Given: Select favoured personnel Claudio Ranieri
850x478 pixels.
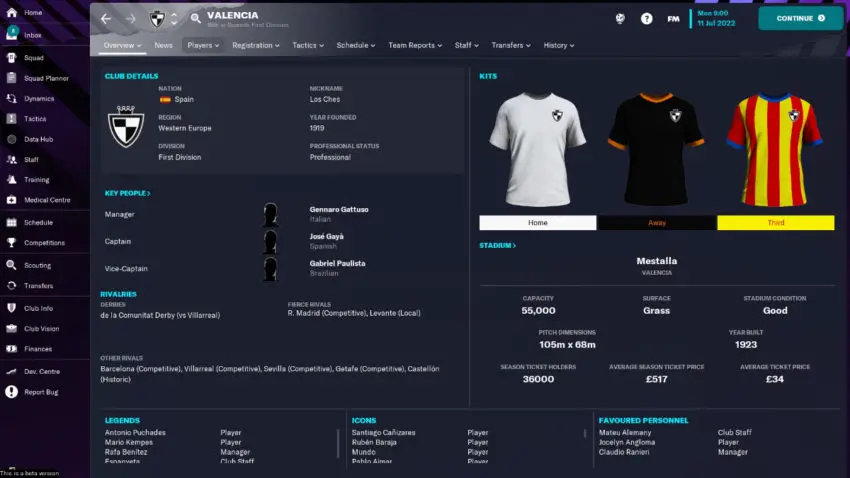Looking at the screenshot, I should [x=624, y=452].
